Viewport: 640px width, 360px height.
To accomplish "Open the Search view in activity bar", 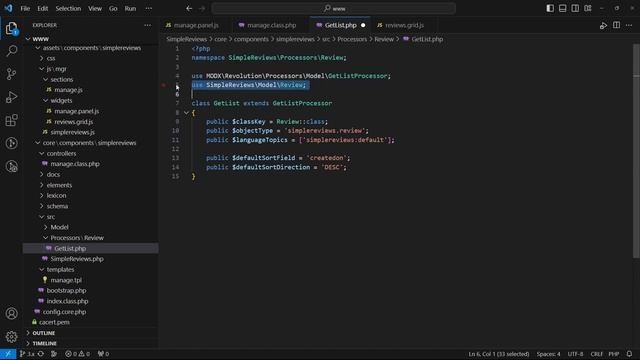I will coord(11,51).
